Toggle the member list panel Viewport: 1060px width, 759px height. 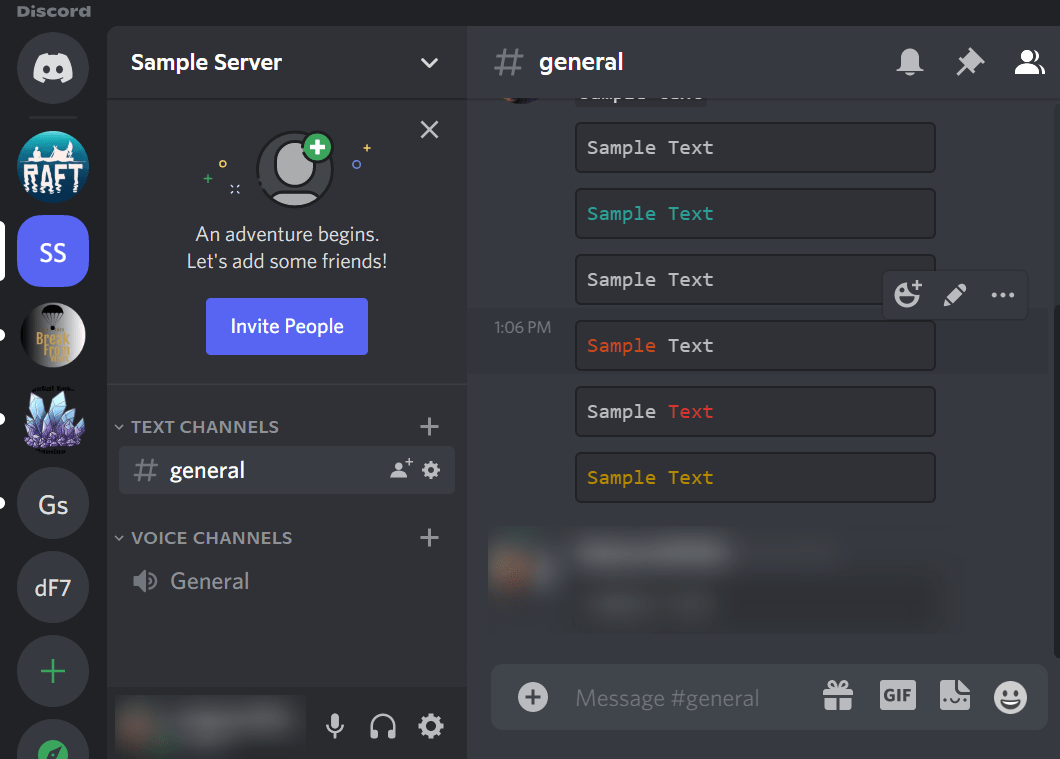(x=1028, y=61)
